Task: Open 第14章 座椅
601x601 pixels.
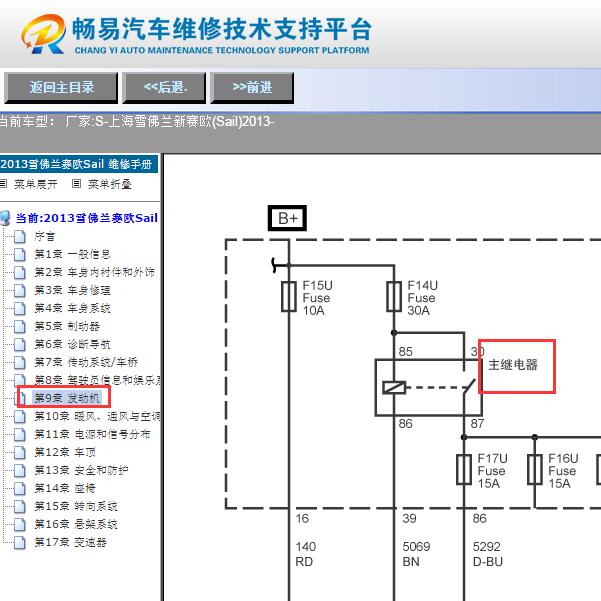Action: 64,488
